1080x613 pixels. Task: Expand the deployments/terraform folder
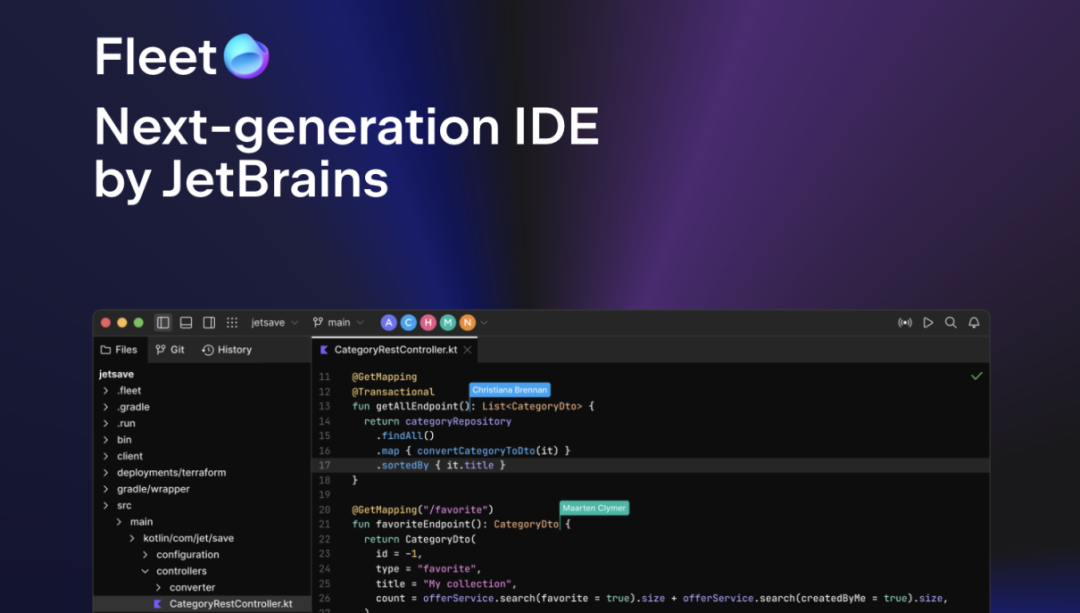coord(106,472)
